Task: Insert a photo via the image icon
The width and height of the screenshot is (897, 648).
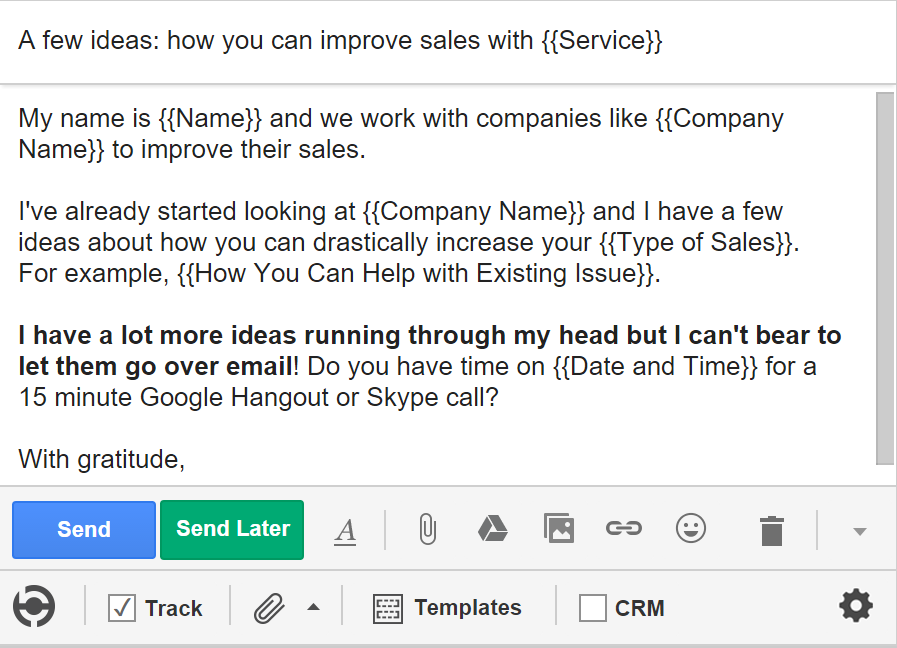Action: [x=558, y=528]
